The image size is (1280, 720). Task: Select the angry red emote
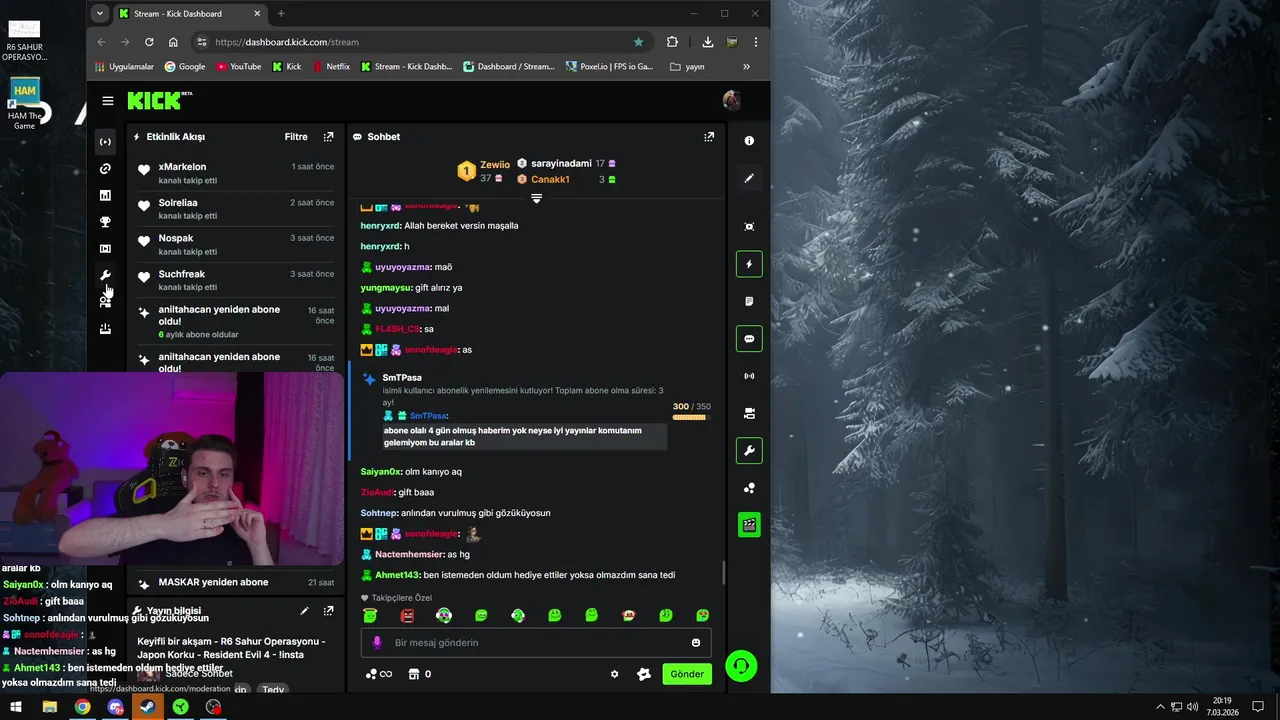point(407,615)
